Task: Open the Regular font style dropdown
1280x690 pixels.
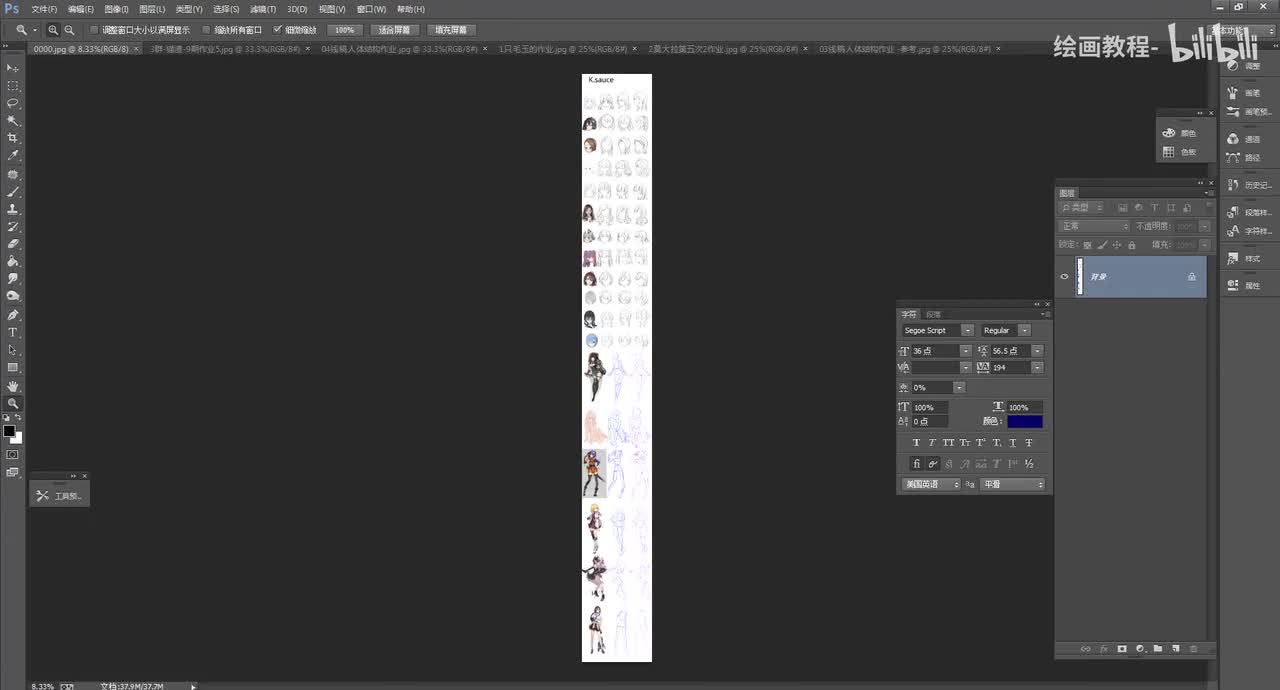Action: 1026,330
